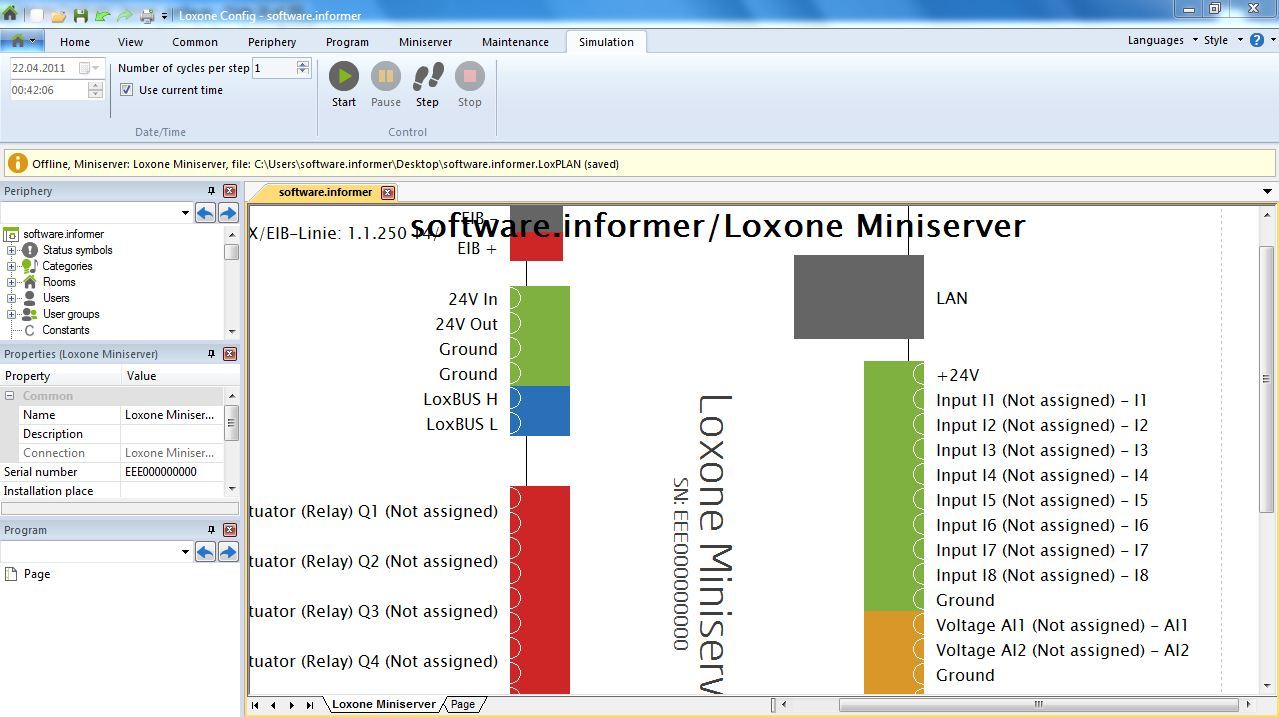This screenshot has width=1279, height=717.
Task: Open the Maintenance ribbon tab
Action: coord(515,42)
